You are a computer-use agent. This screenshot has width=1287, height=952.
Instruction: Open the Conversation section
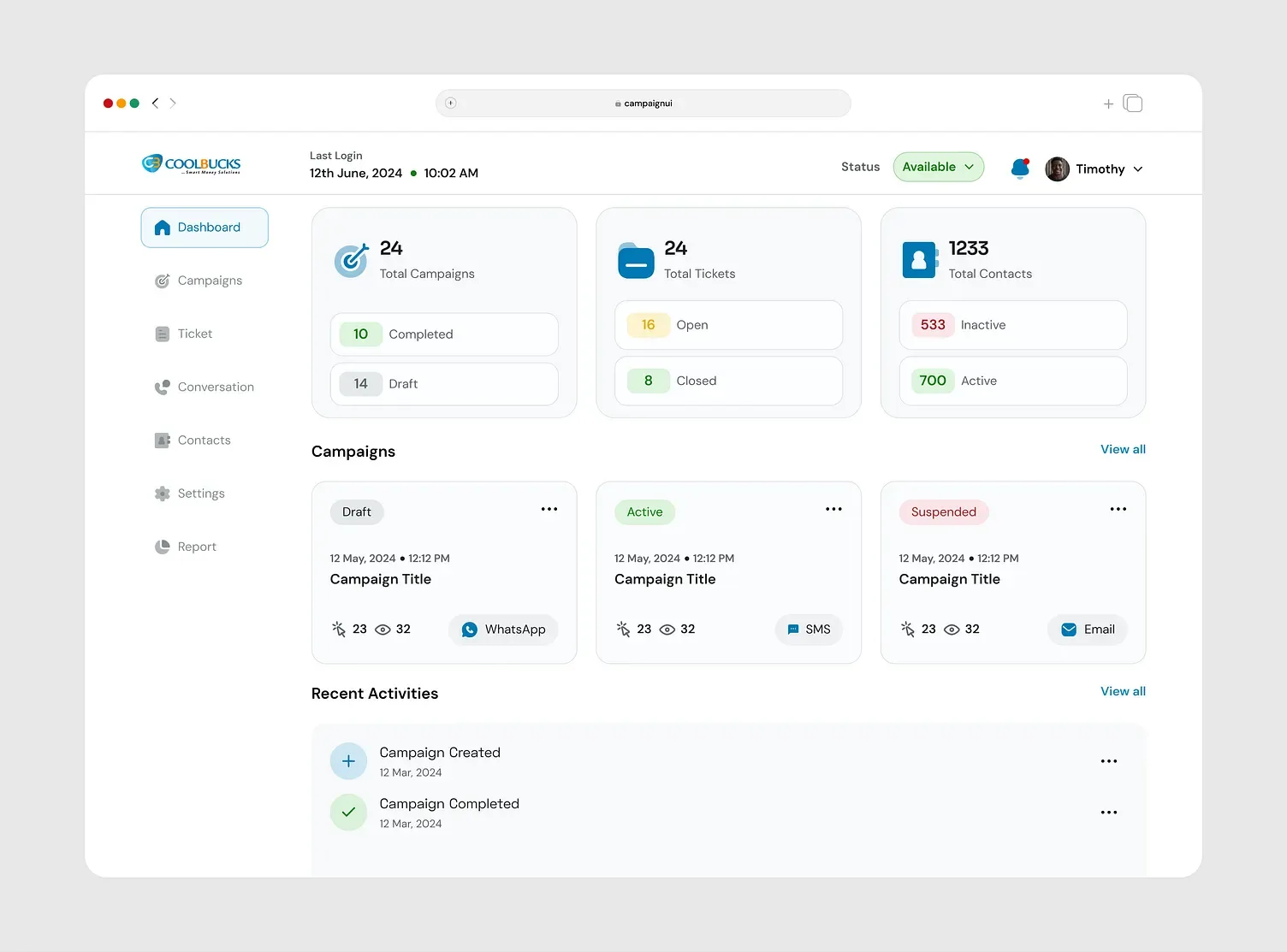[205, 387]
